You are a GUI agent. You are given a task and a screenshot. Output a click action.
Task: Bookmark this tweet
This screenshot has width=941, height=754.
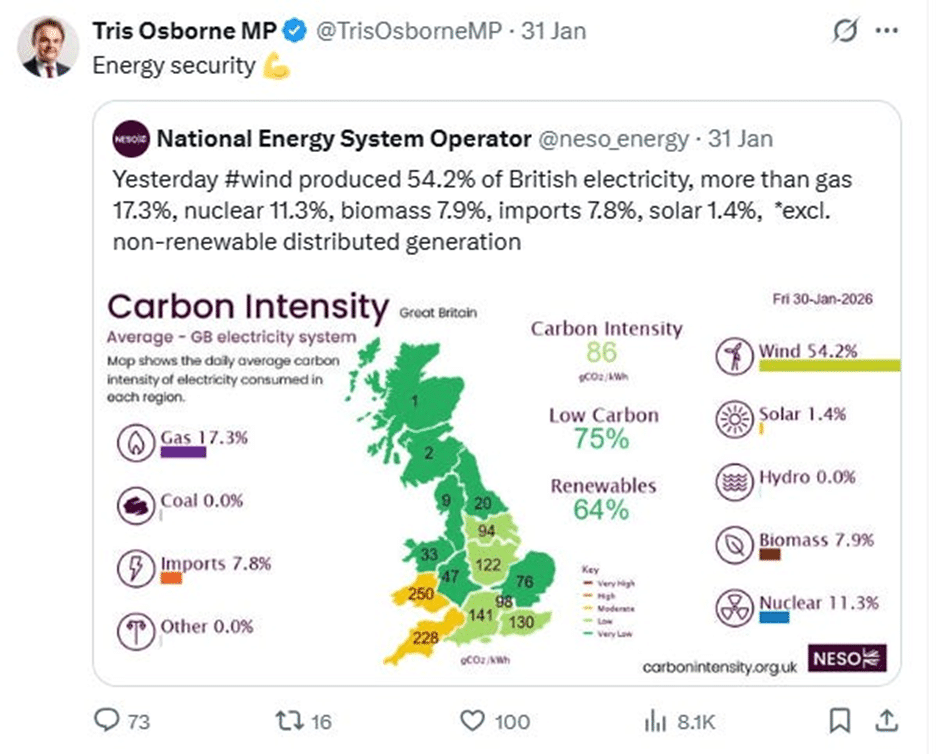point(839,720)
